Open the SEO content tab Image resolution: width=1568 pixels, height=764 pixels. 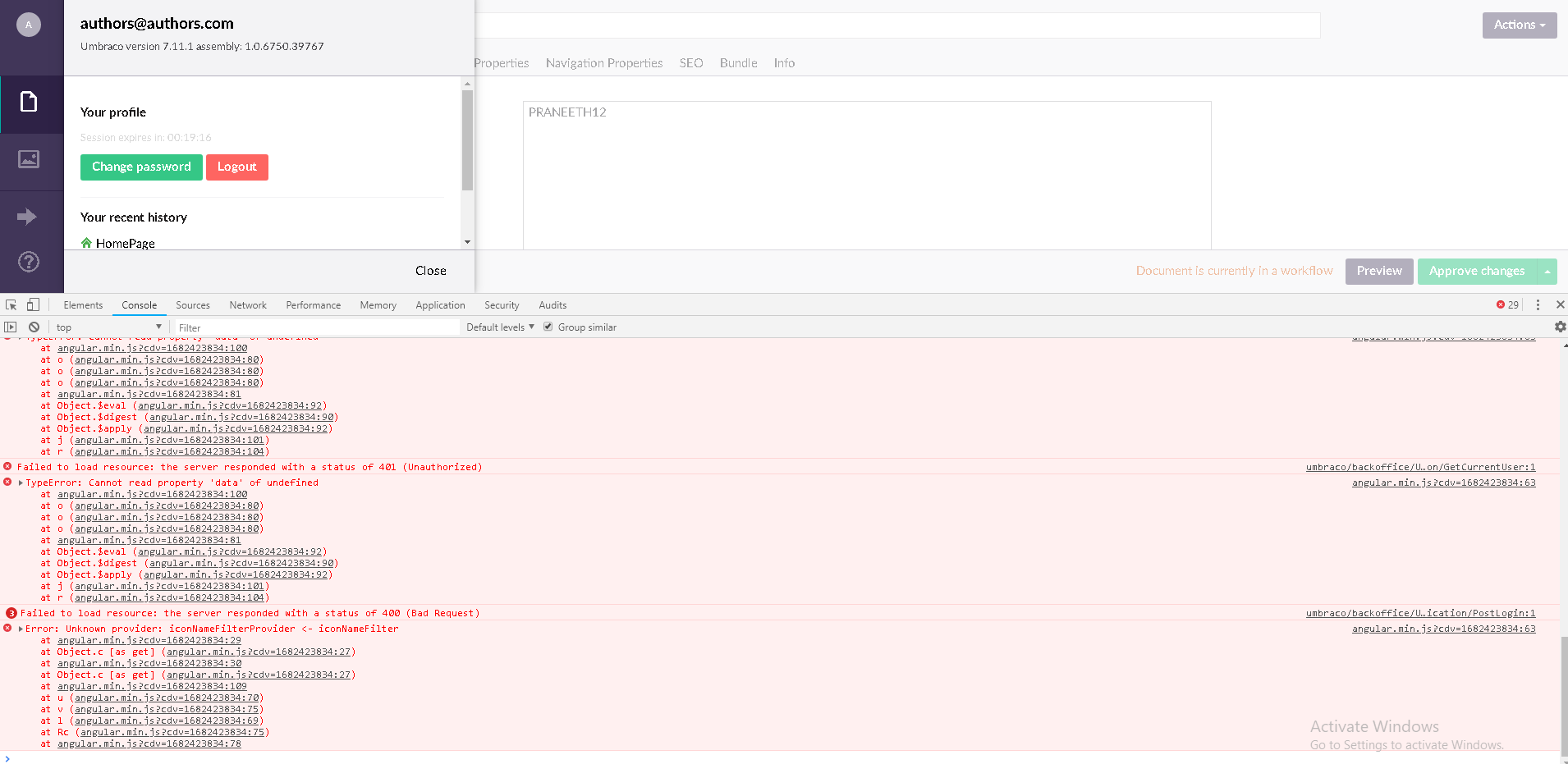click(690, 62)
